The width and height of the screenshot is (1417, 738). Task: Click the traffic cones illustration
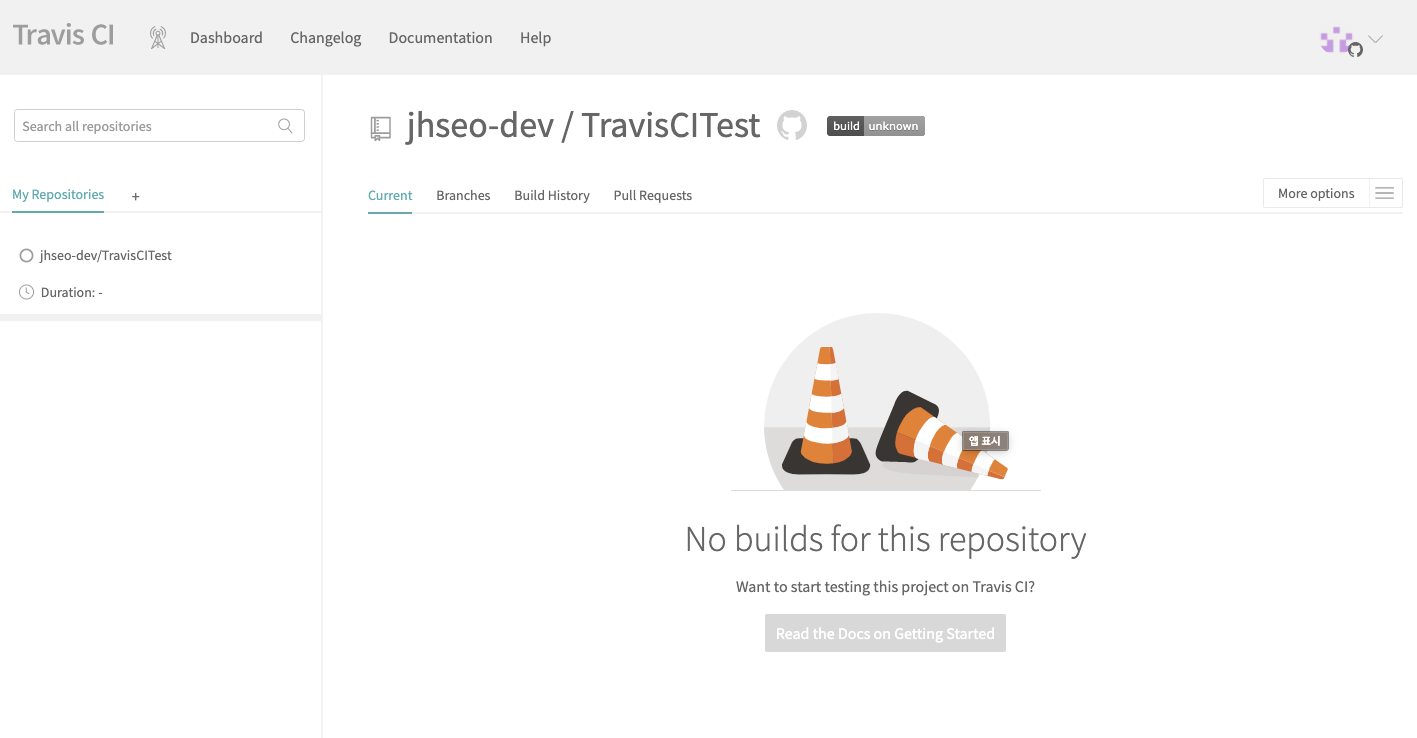[x=885, y=402]
